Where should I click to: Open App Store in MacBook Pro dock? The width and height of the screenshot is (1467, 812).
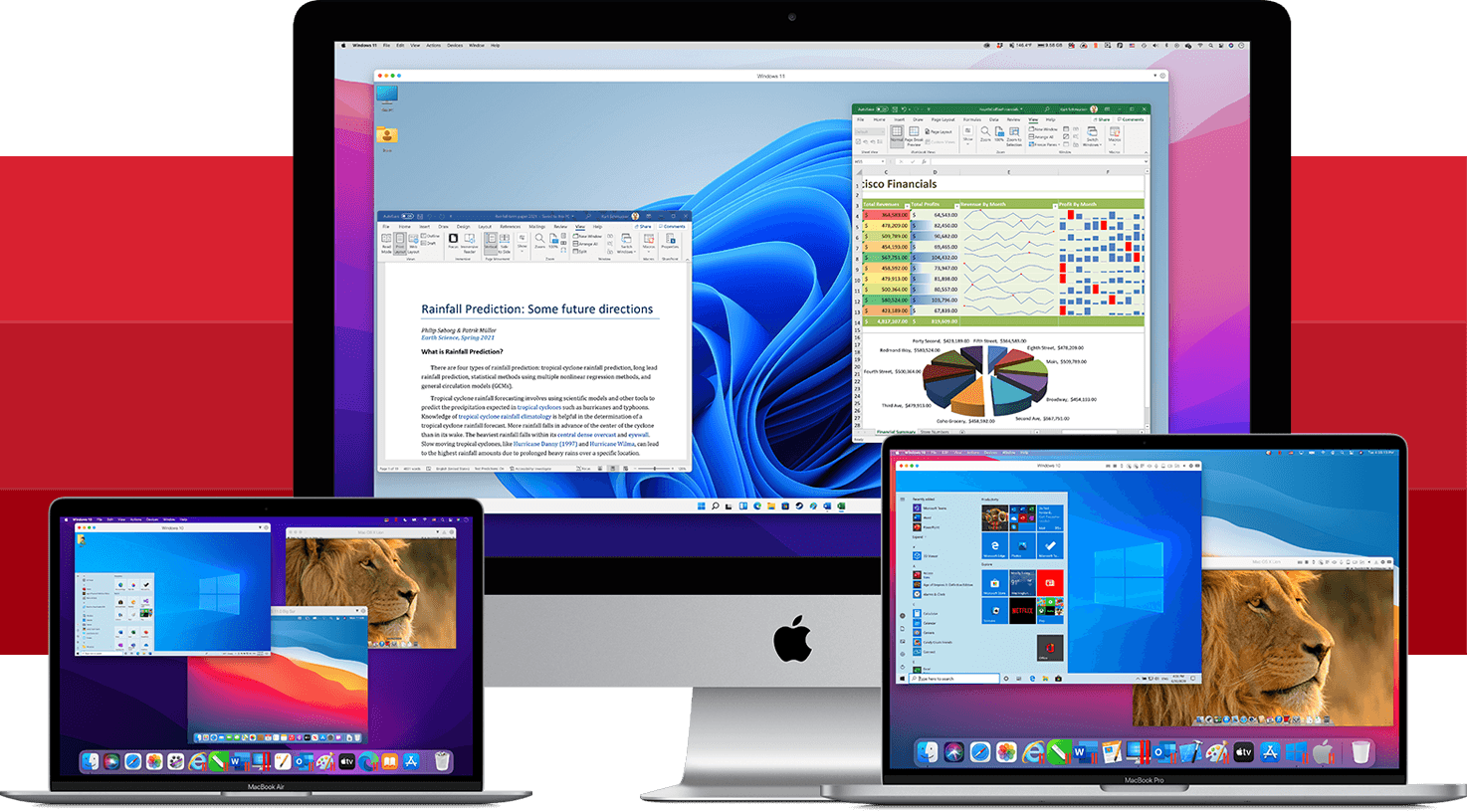pos(1270,752)
